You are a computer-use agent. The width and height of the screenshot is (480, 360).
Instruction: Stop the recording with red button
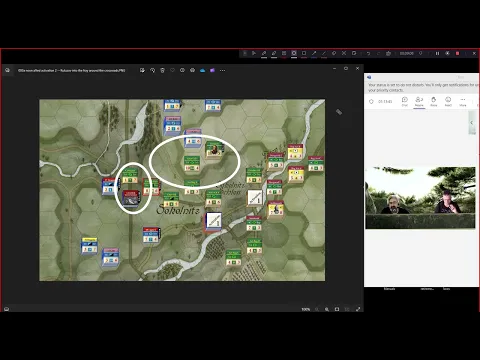click(x=458, y=53)
